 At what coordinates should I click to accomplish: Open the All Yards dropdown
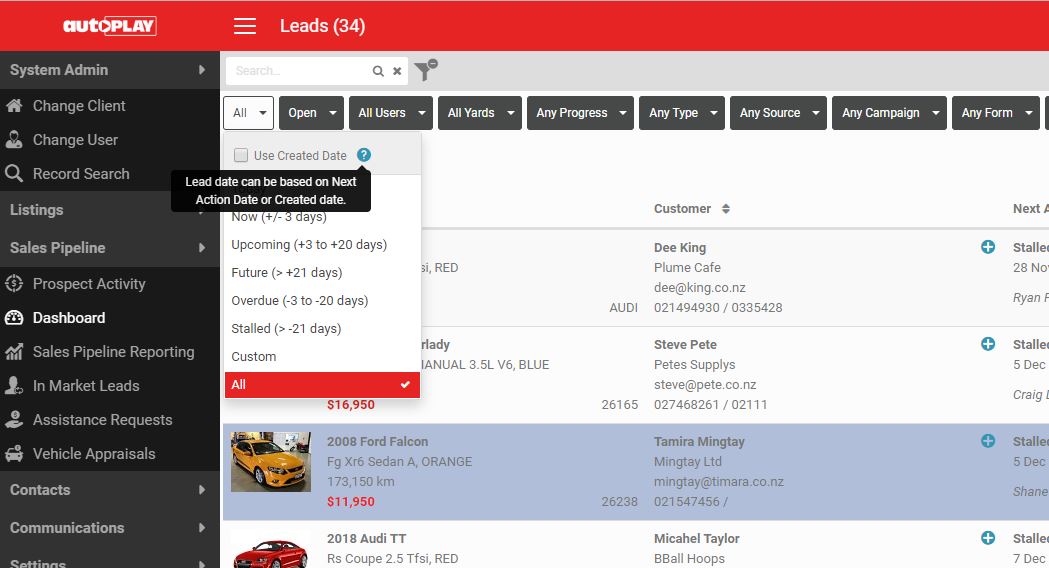[x=480, y=113]
